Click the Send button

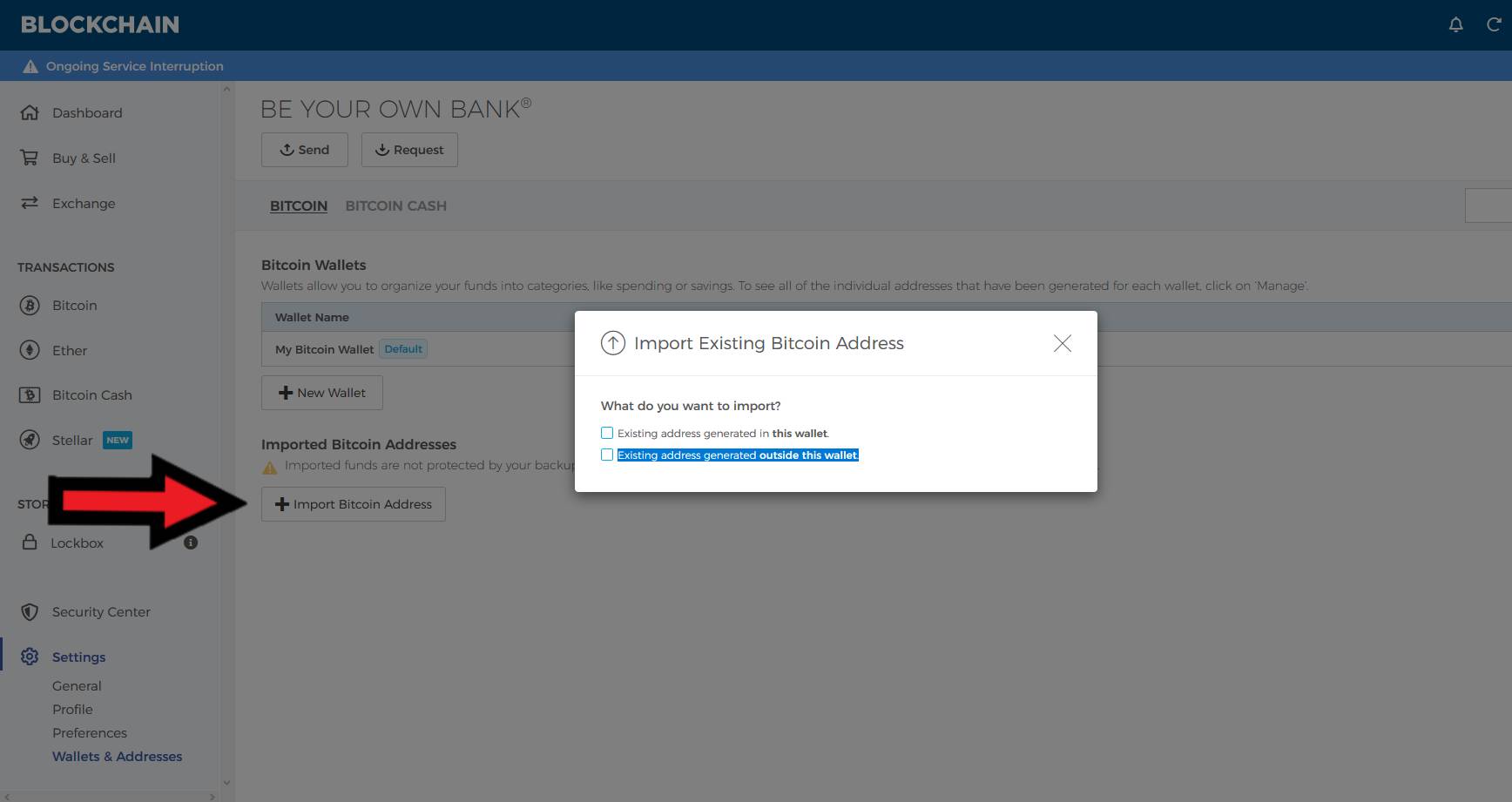(x=305, y=150)
